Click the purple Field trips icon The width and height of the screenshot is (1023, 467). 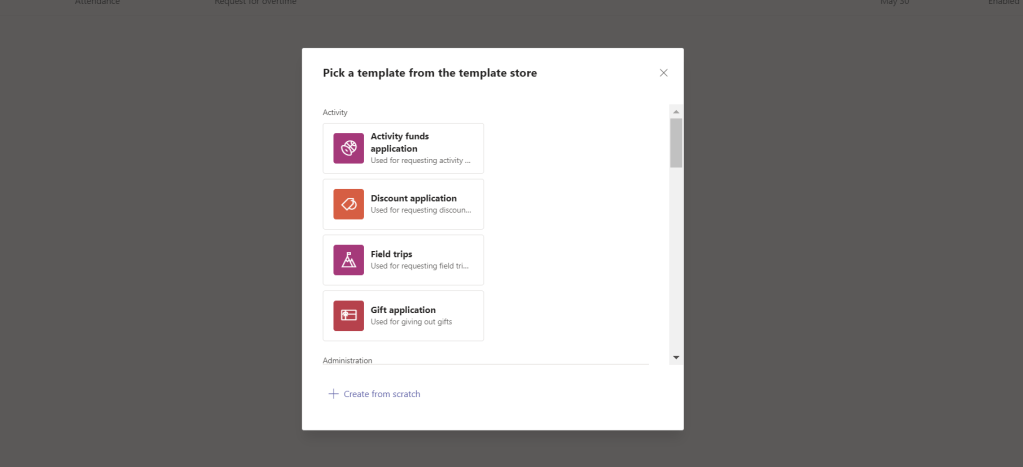pos(348,260)
